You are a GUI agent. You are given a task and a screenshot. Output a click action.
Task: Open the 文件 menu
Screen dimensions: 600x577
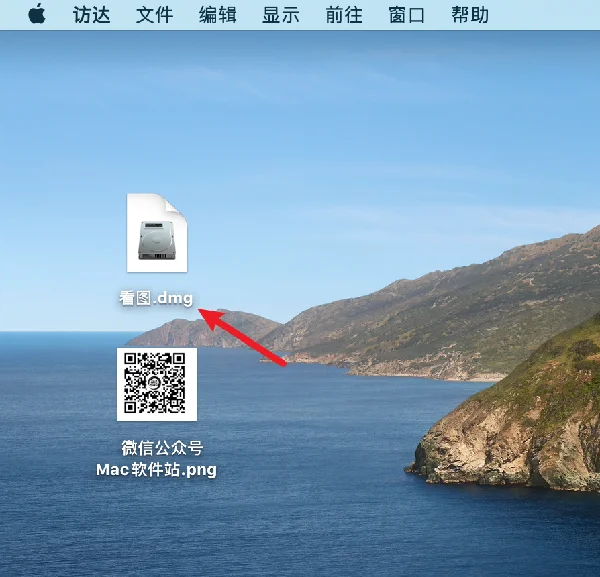155,15
